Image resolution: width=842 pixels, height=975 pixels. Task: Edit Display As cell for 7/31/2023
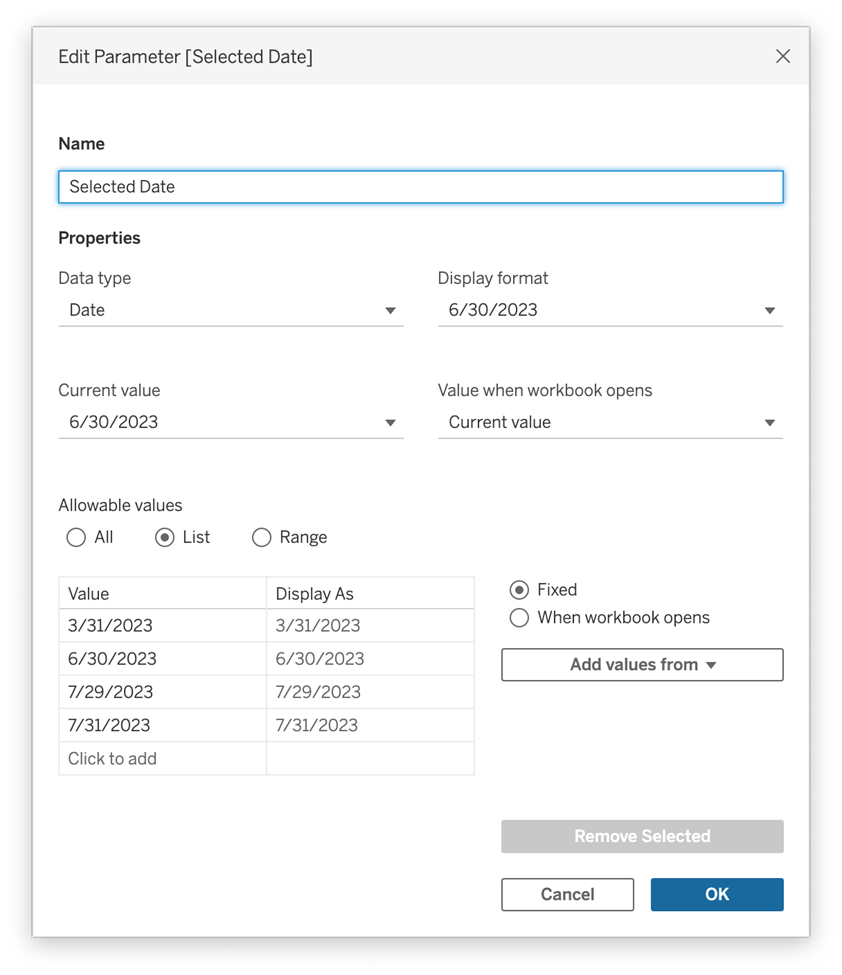click(x=371, y=725)
